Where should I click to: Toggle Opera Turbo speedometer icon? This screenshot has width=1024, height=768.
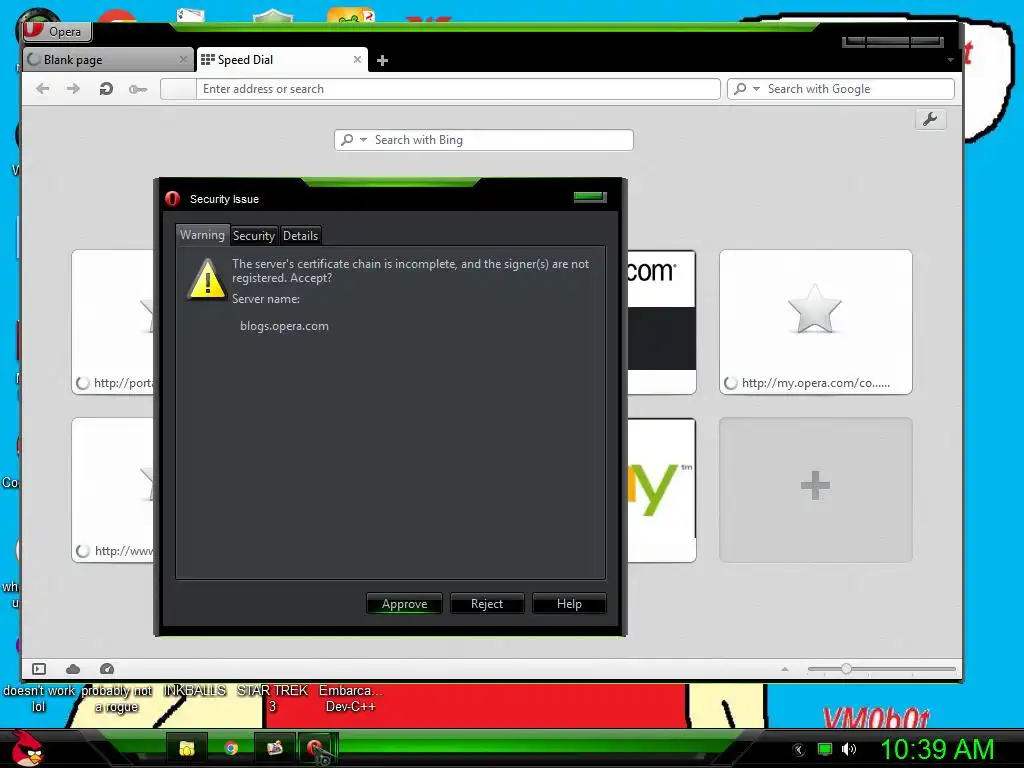pos(107,669)
